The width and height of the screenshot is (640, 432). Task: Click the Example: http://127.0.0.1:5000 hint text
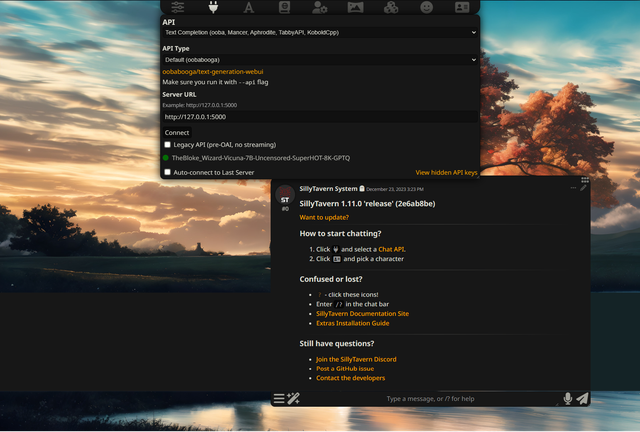click(x=200, y=105)
